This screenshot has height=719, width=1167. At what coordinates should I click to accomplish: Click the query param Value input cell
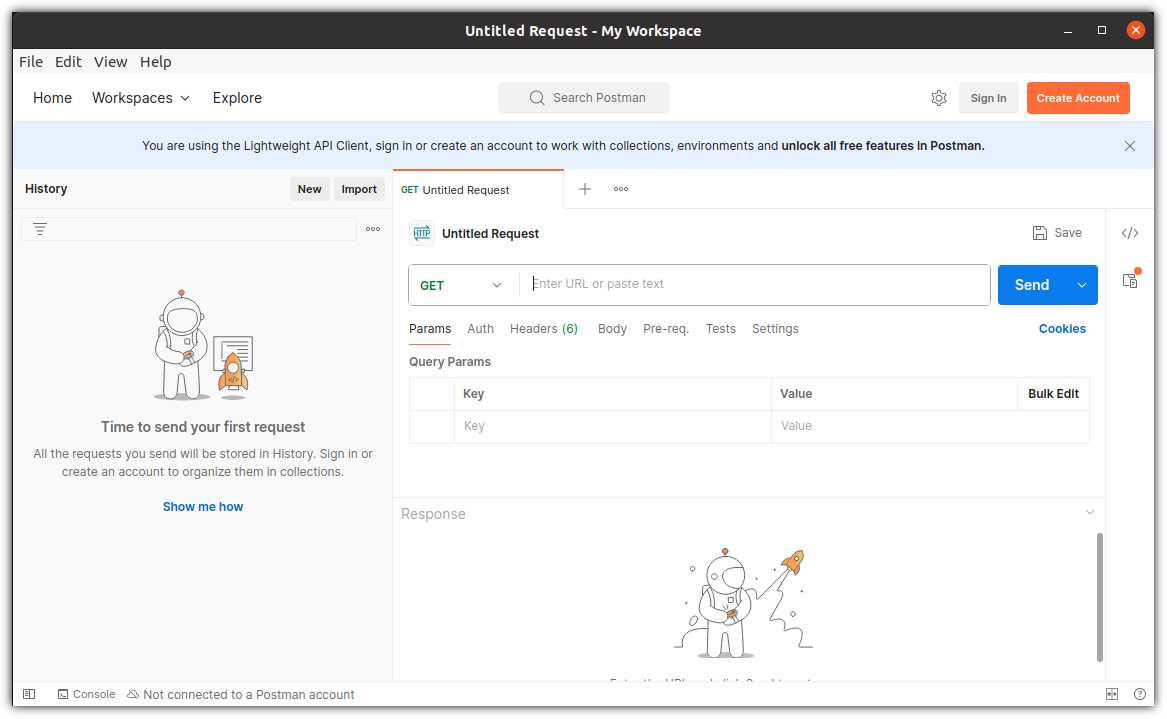click(x=930, y=426)
